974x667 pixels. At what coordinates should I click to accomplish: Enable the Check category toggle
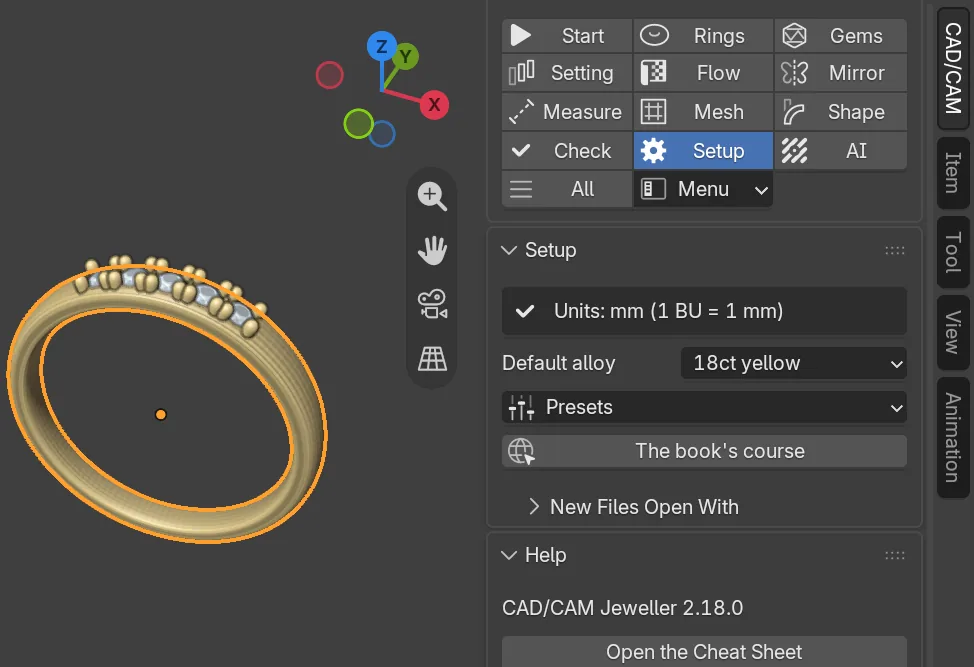coord(567,151)
